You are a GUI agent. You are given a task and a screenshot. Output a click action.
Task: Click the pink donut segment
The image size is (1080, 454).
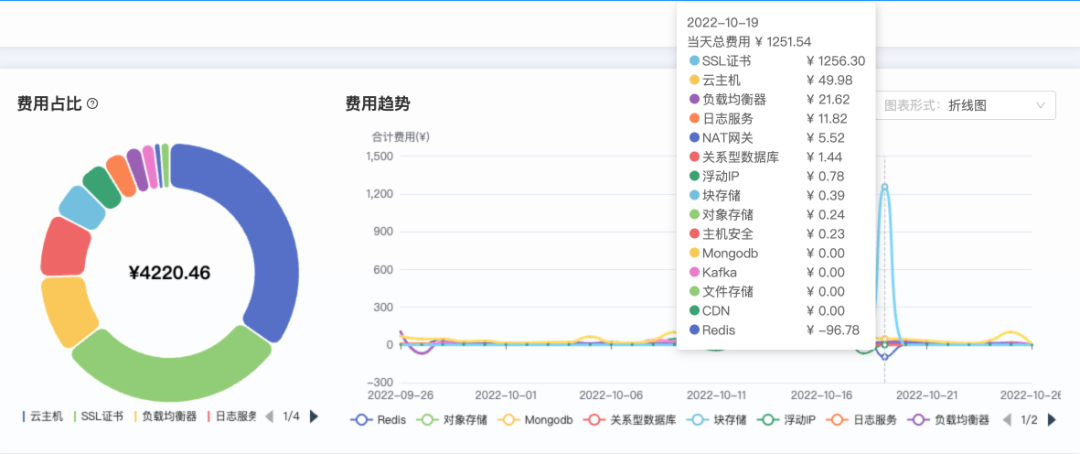149,166
